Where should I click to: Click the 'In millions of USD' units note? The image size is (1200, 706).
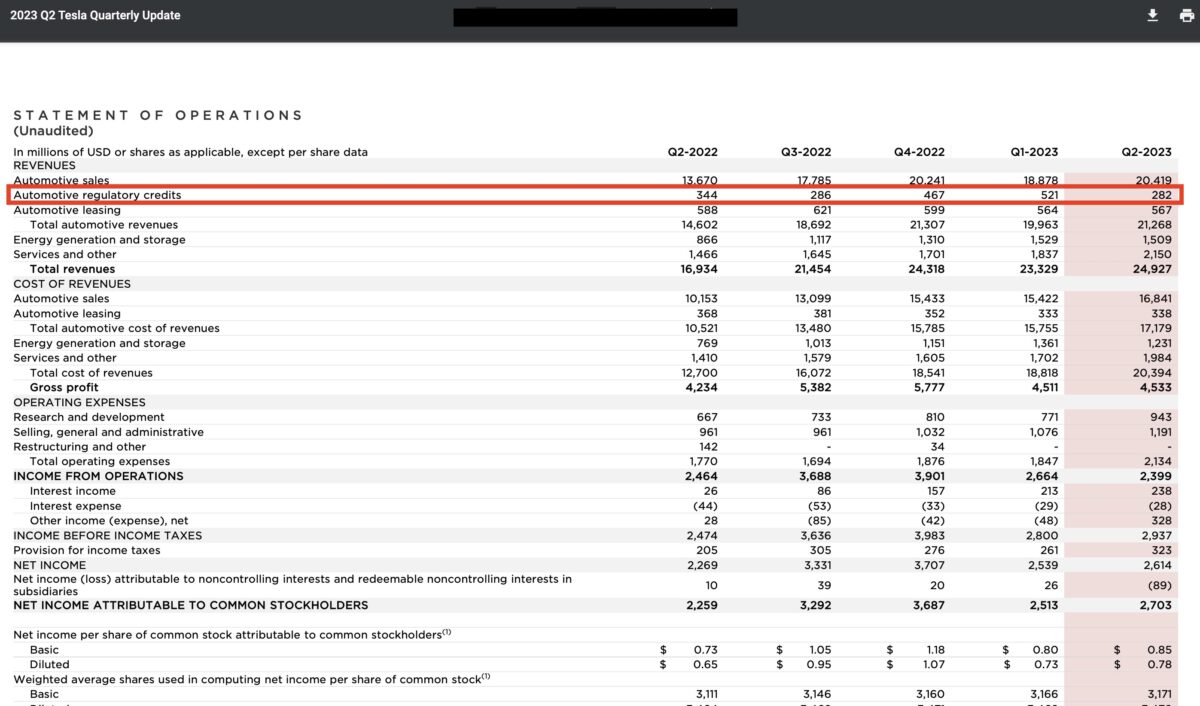pos(190,152)
